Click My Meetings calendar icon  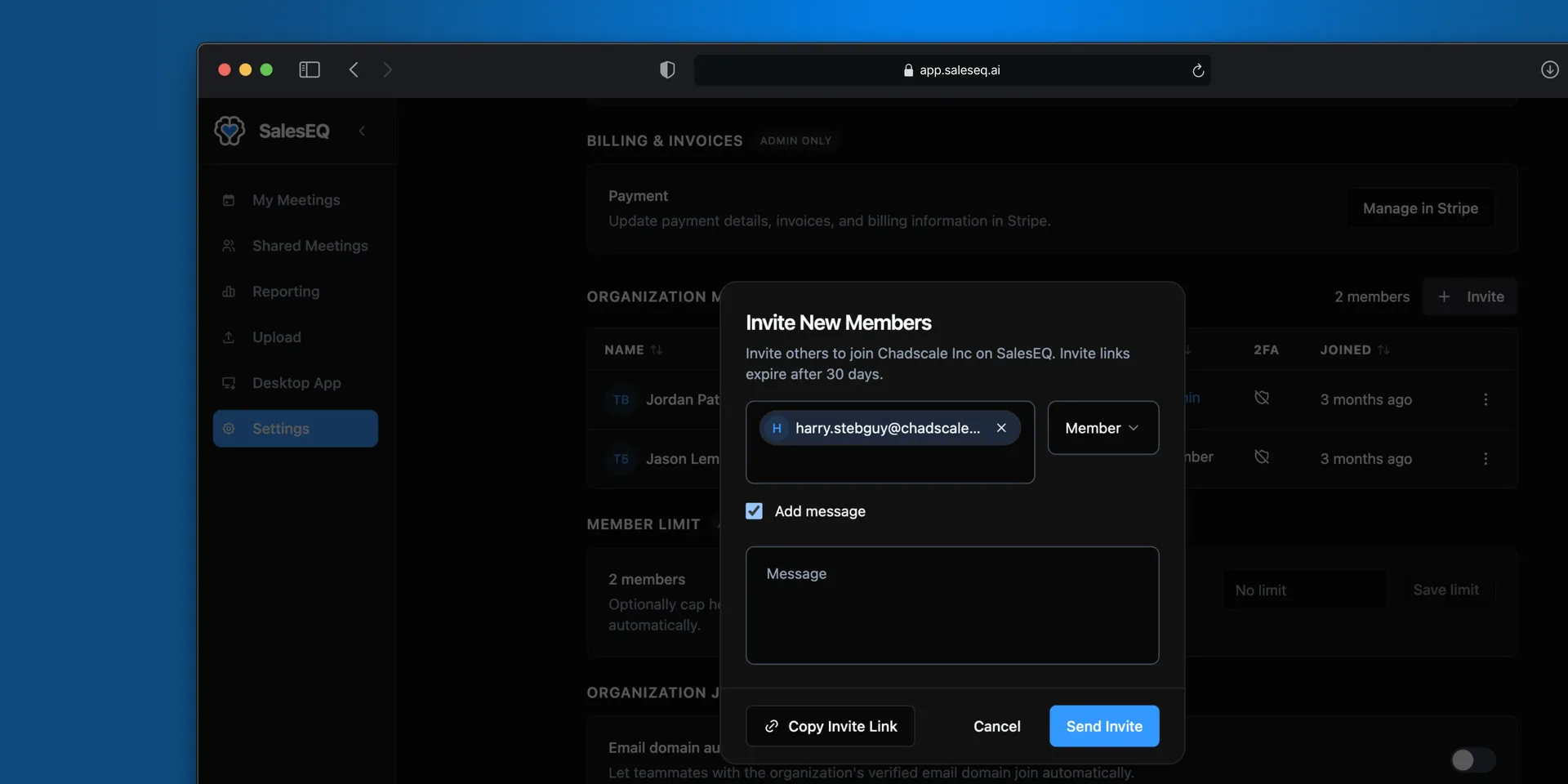coord(229,200)
